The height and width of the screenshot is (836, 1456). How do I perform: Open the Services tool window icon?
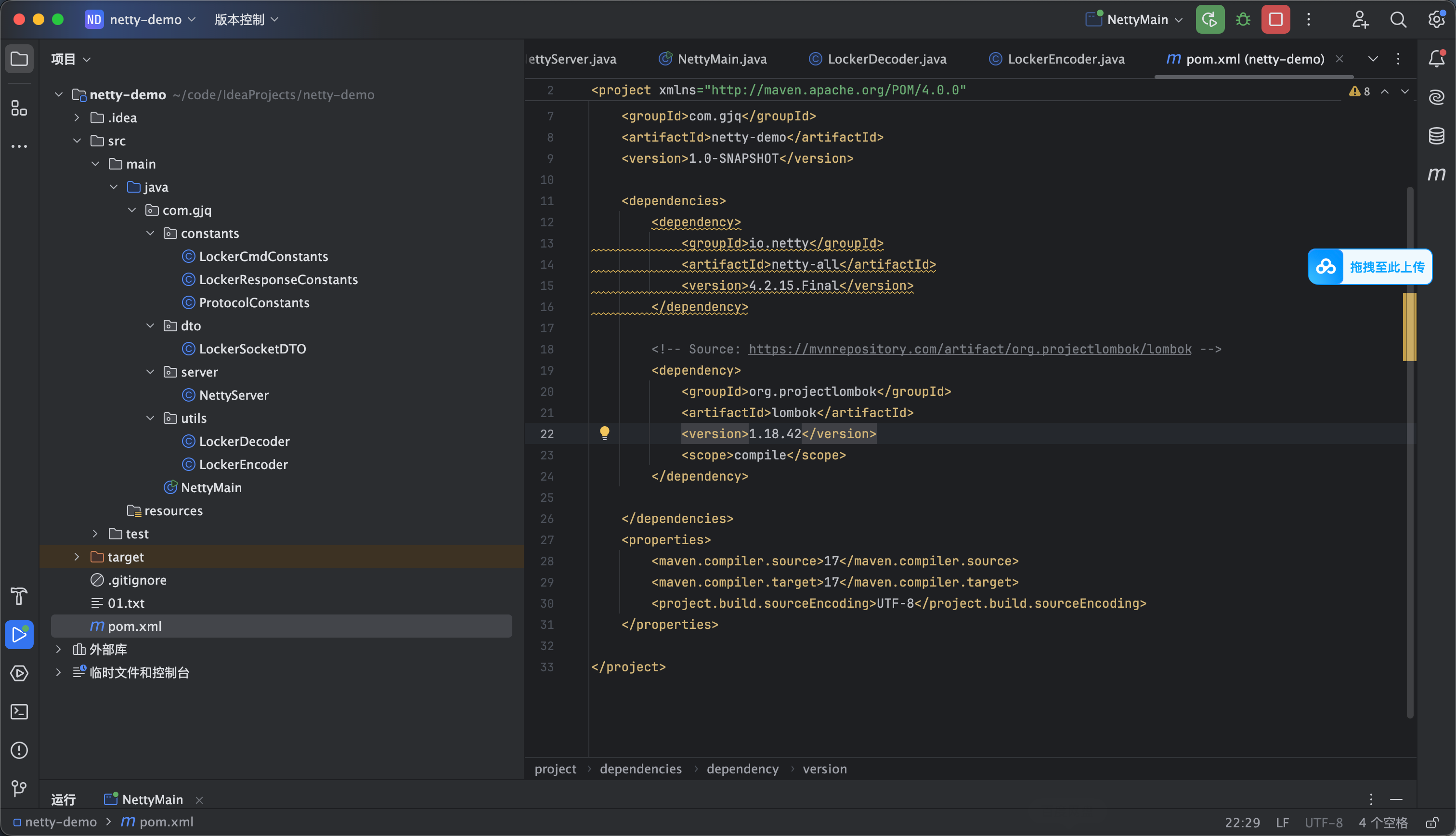click(x=20, y=673)
